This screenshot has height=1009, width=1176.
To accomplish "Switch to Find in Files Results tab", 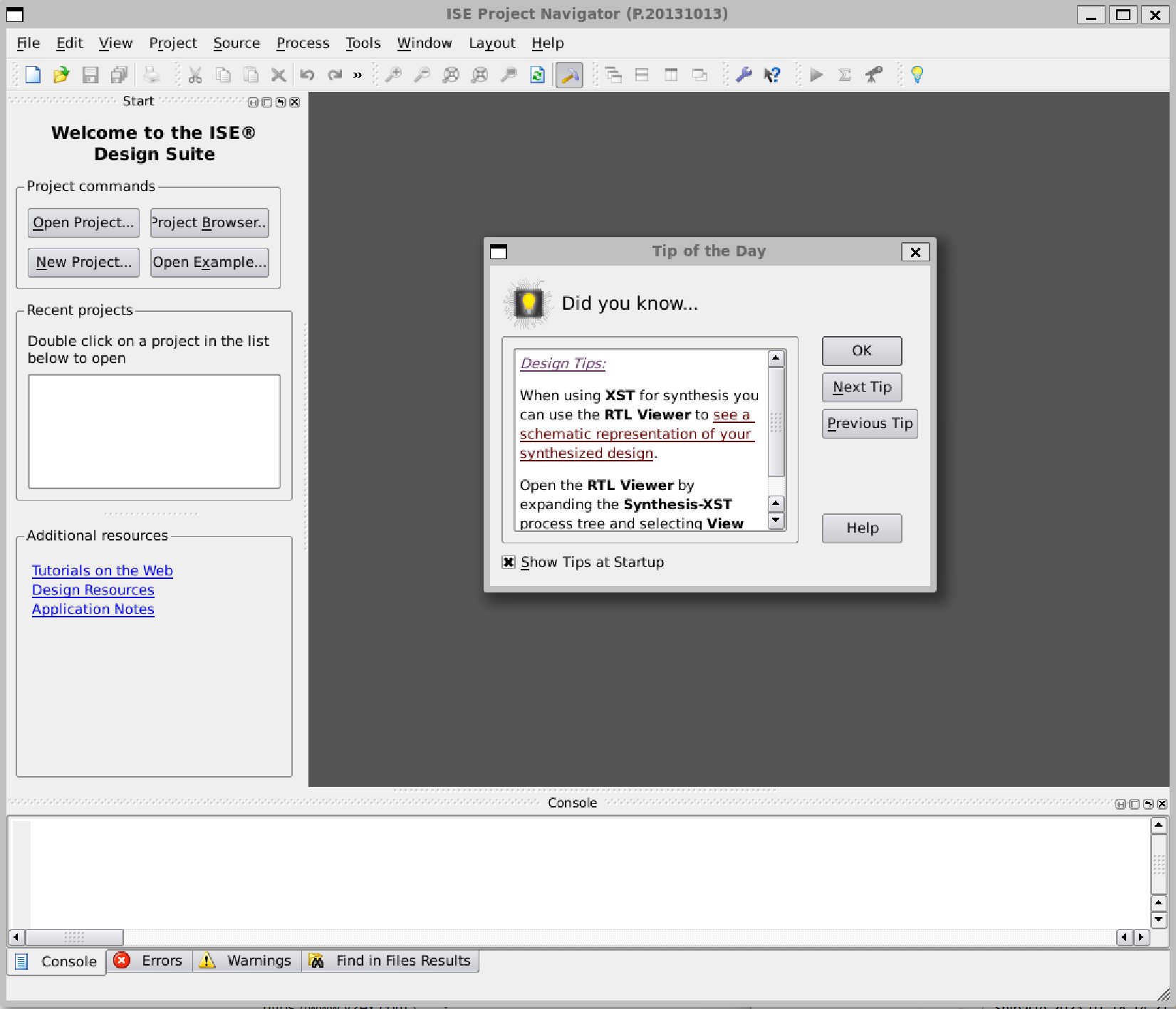I will (x=390, y=961).
